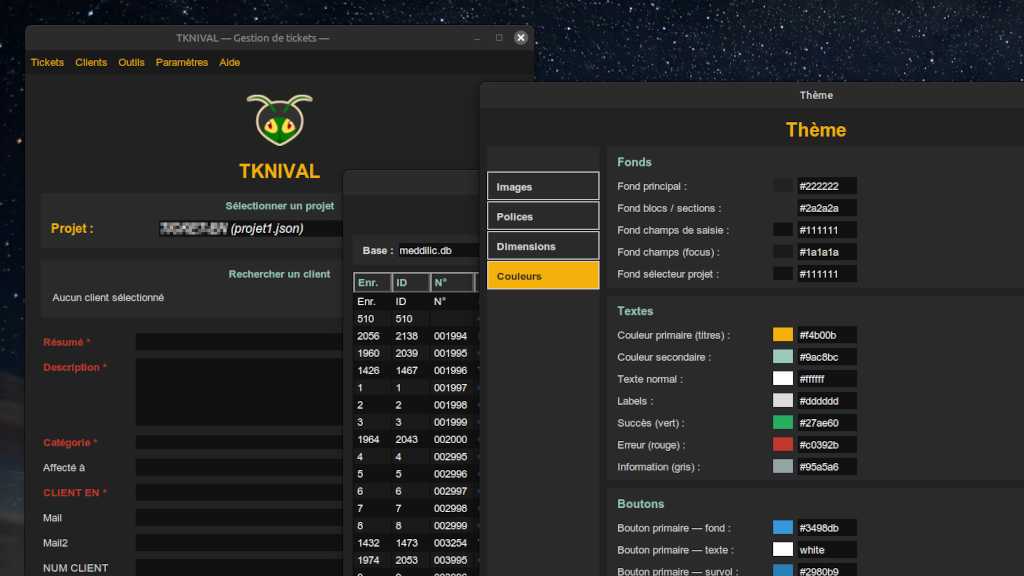Open the Polices theme section
The image size is (1024, 576).
pyautogui.click(x=543, y=215)
